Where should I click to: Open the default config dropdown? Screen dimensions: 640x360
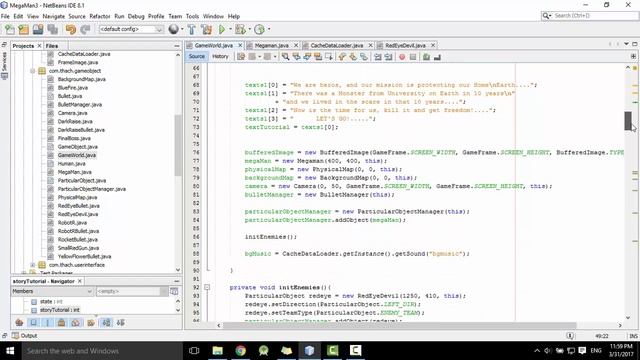131,29
